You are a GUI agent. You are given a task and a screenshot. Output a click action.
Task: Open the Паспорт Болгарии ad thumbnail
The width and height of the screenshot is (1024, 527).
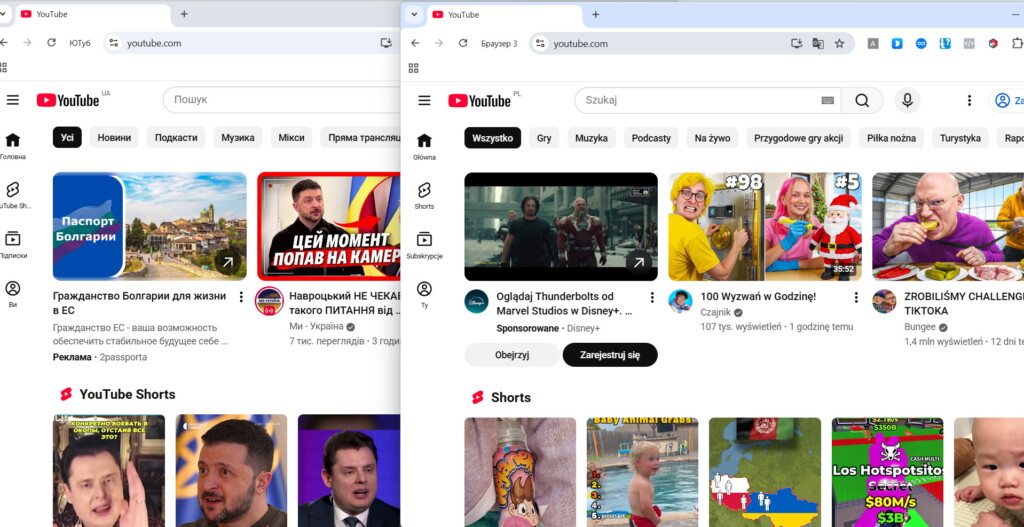point(150,226)
